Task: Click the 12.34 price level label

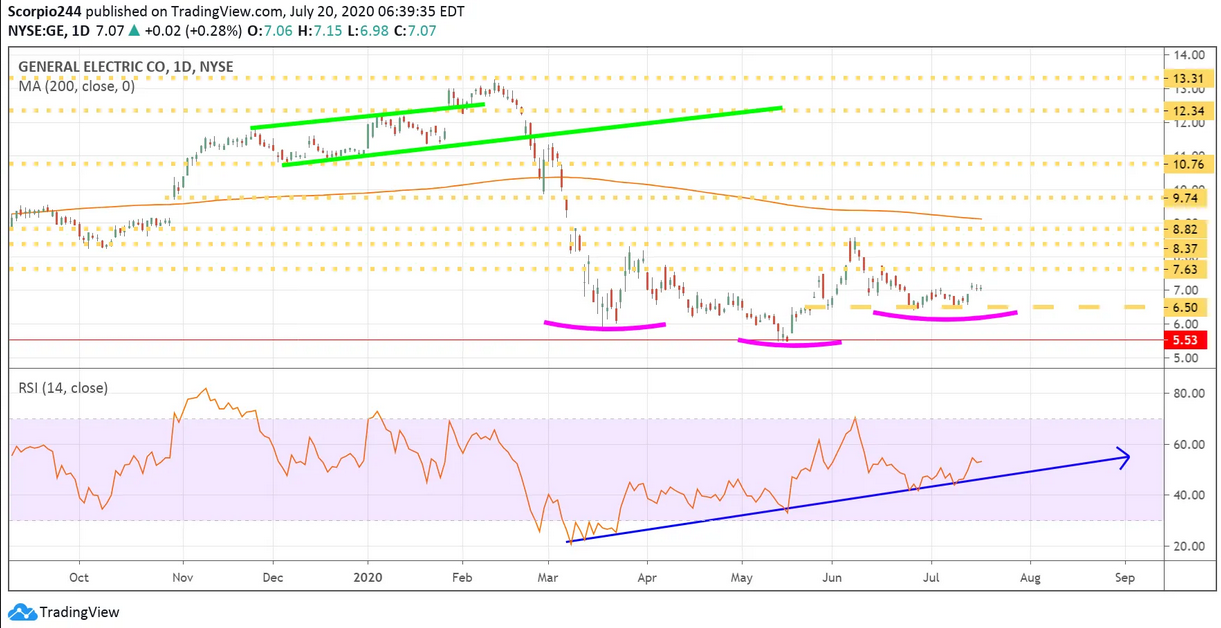Action: coord(1189,111)
